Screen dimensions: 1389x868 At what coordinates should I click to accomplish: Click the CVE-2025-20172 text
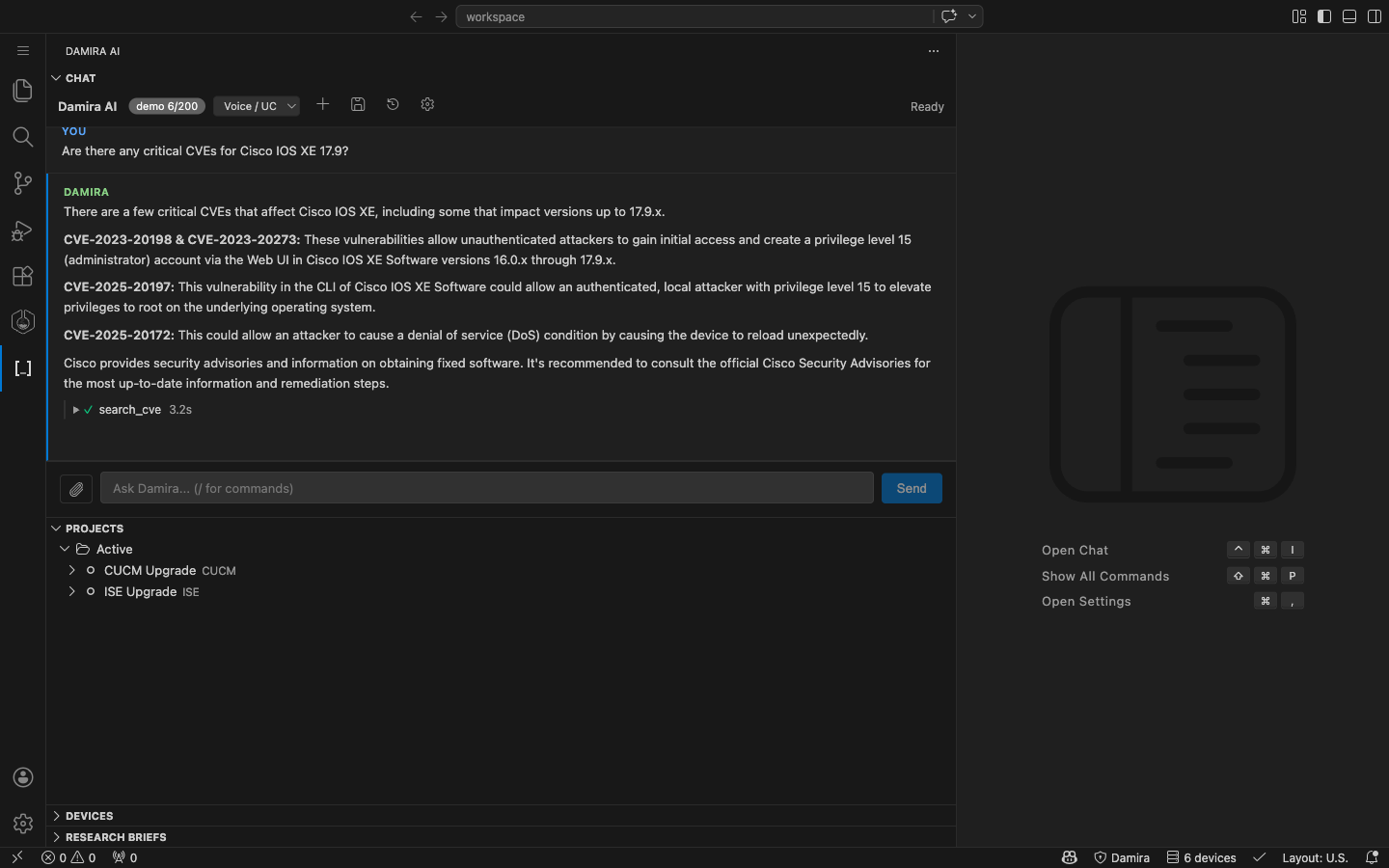(119, 335)
